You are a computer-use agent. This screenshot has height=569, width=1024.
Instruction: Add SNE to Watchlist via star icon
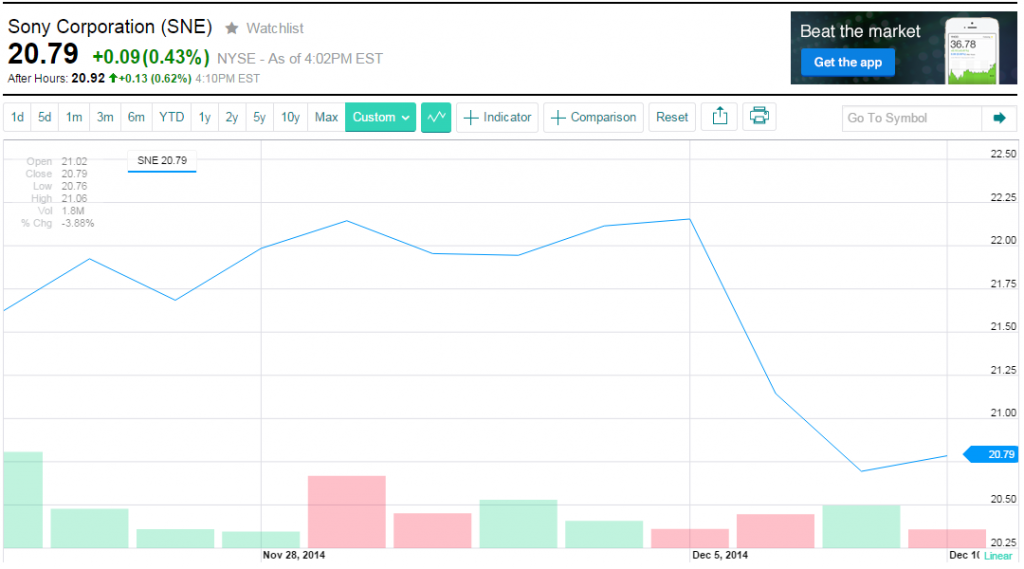click(x=231, y=28)
